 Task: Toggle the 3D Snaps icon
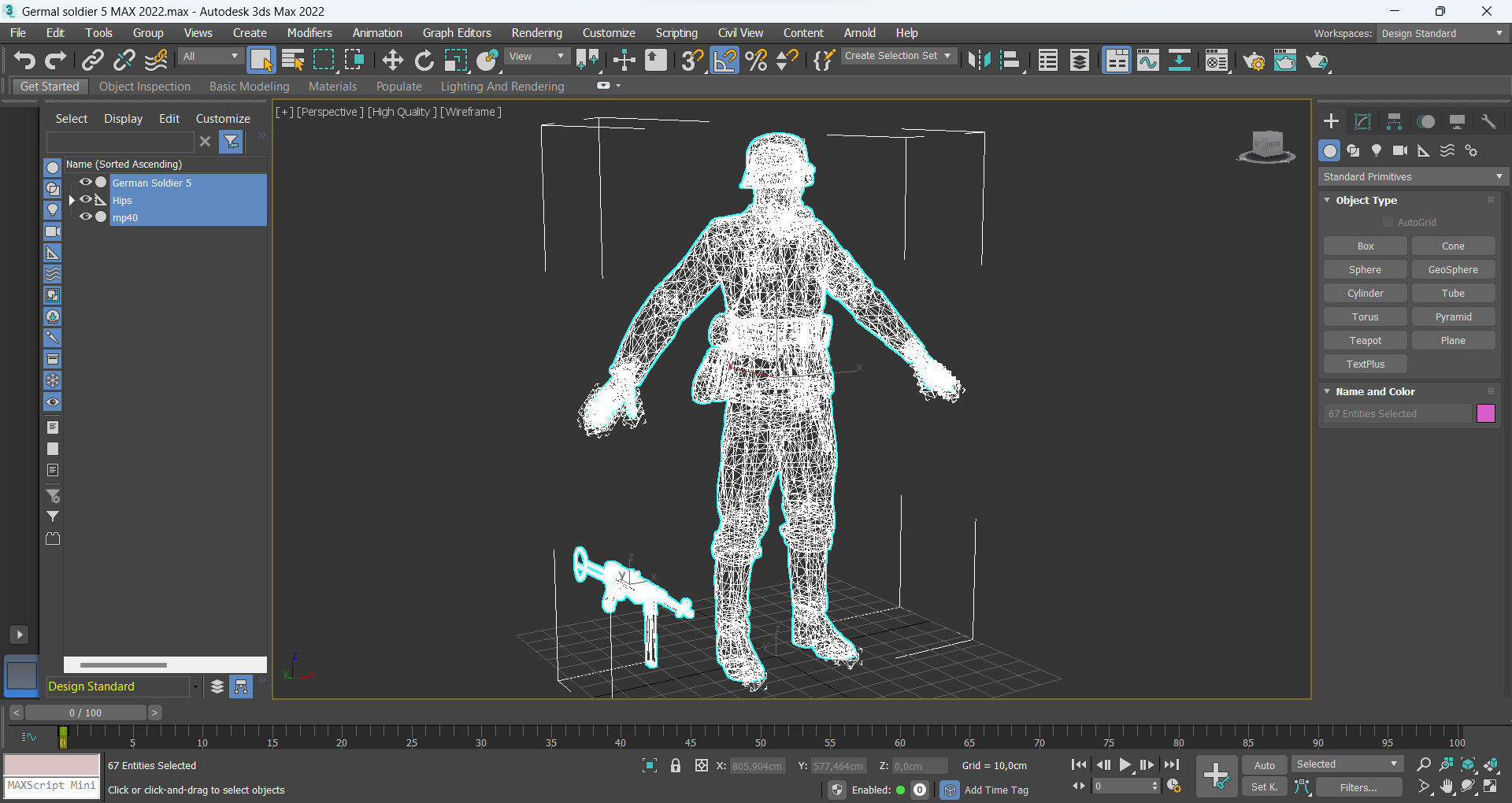pos(692,61)
